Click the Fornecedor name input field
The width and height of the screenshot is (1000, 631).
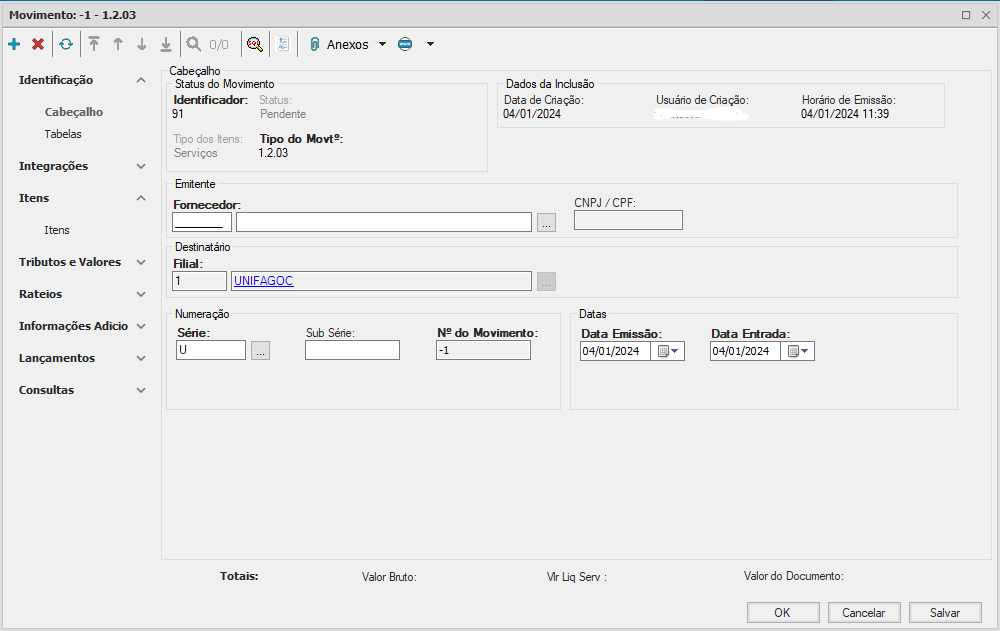(x=383, y=222)
